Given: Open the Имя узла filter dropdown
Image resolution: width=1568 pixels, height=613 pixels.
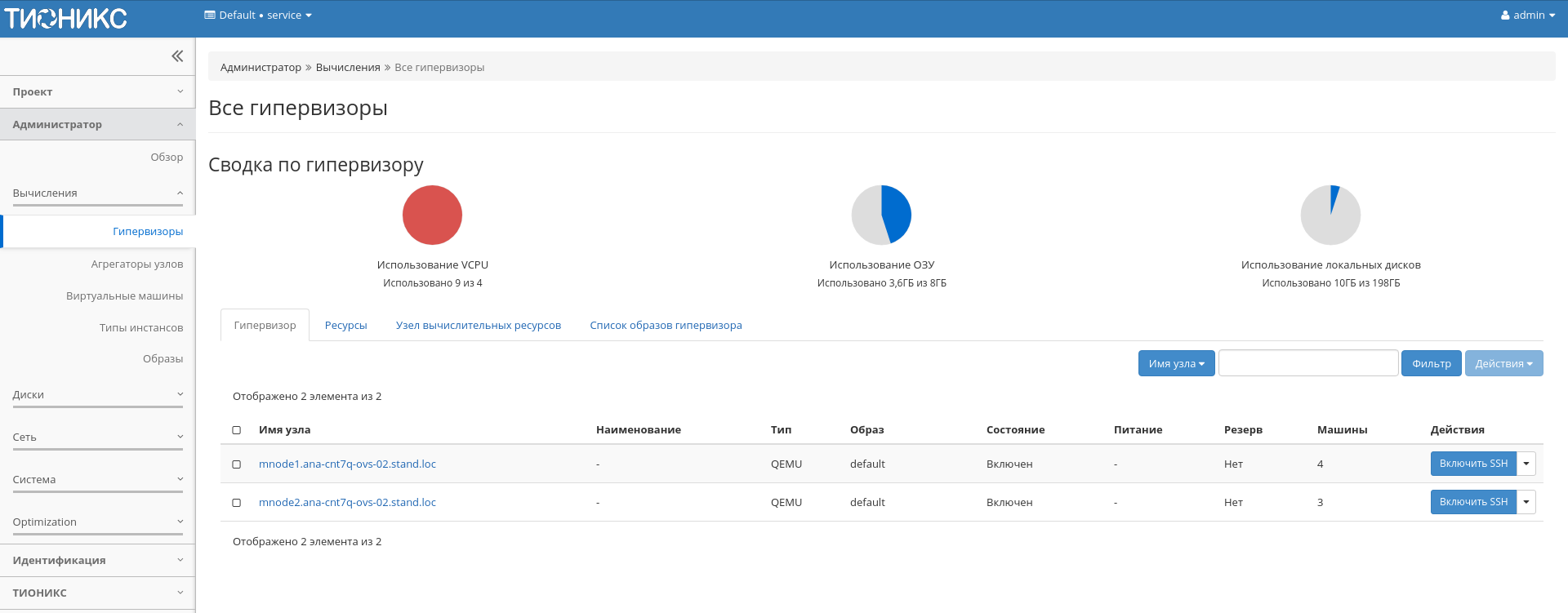Looking at the screenshot, I should click(1176, 364).
